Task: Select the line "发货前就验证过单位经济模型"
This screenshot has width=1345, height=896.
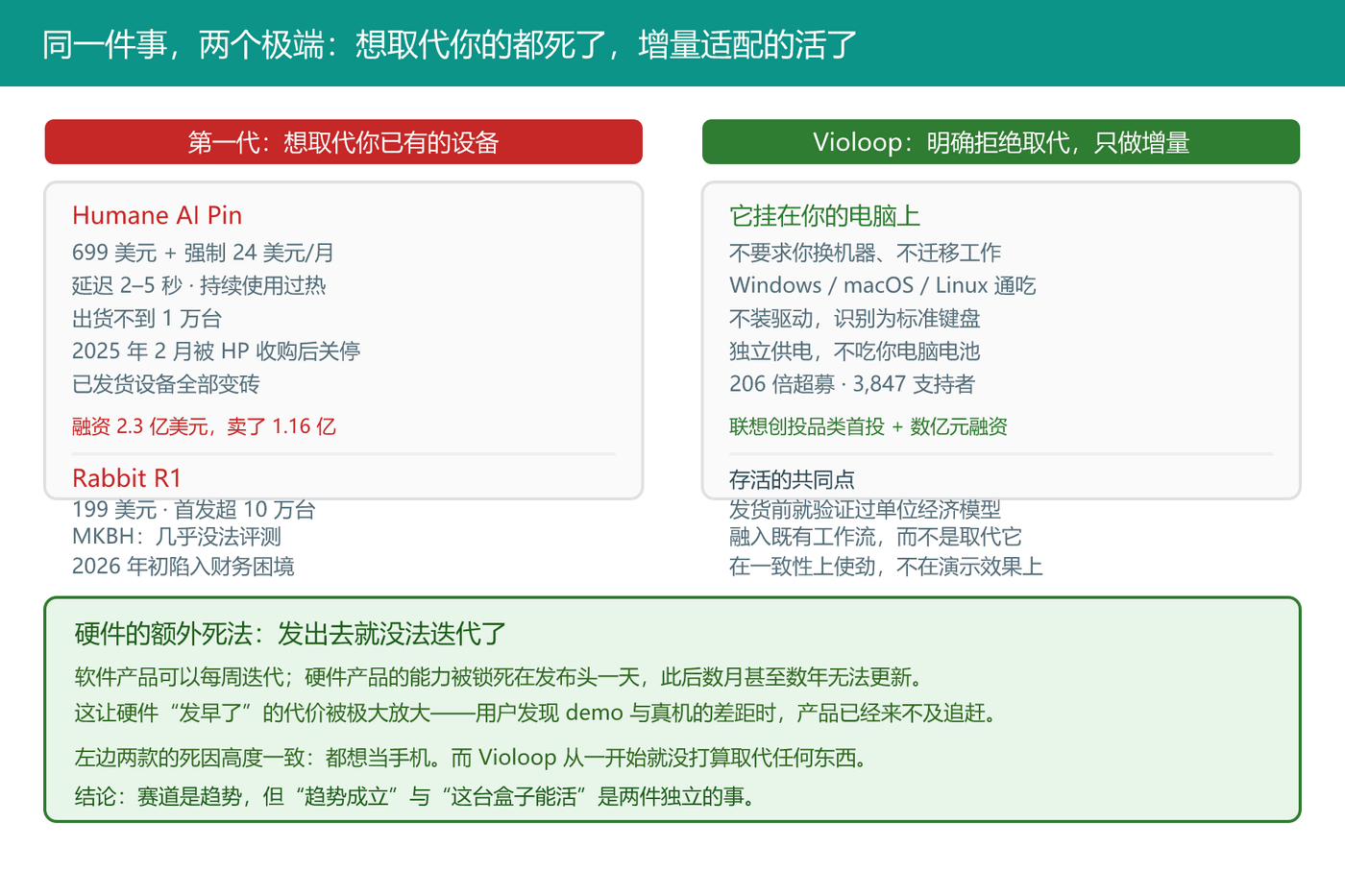Action: click(866, 509)
